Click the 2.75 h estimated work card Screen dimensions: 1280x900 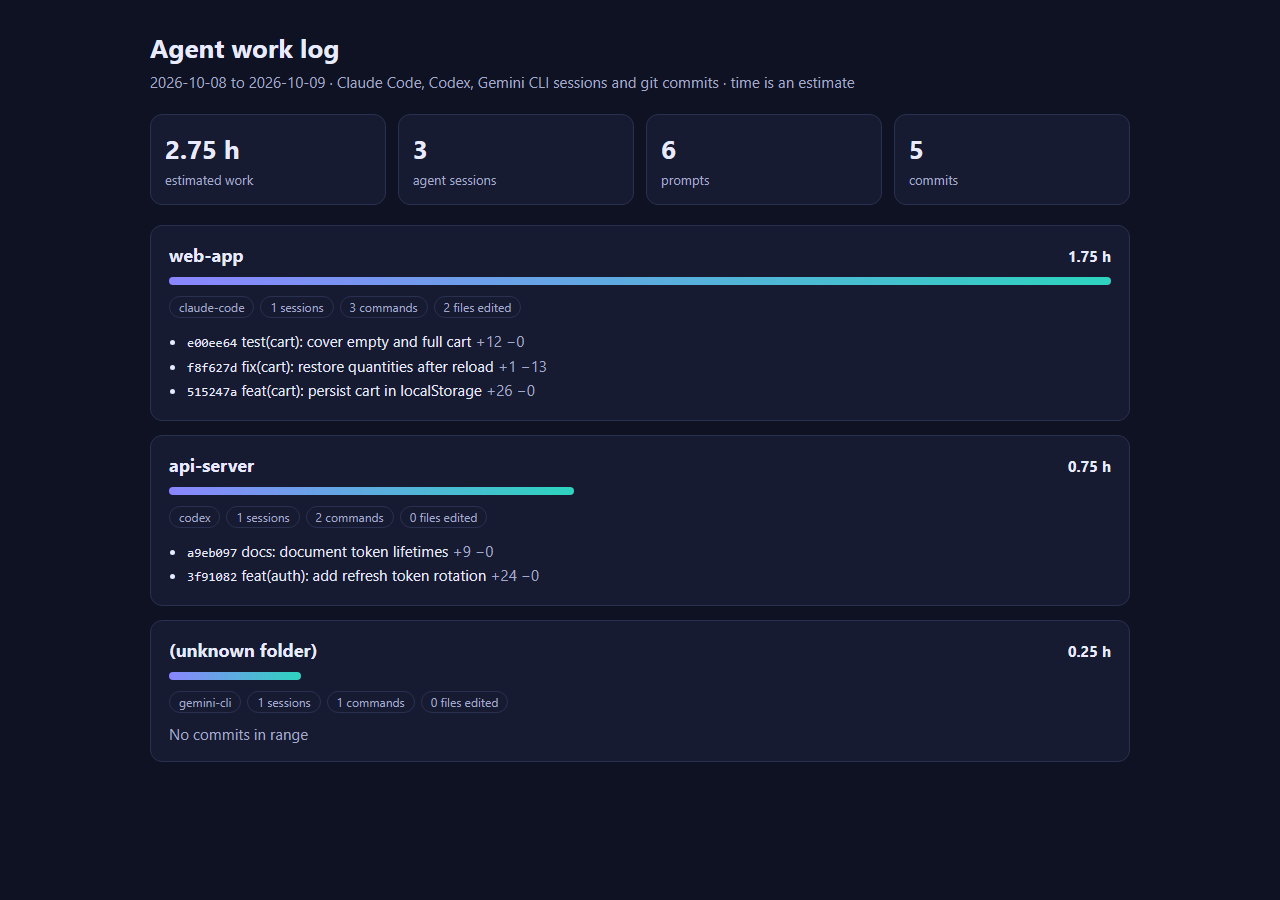tap(268, 159)
